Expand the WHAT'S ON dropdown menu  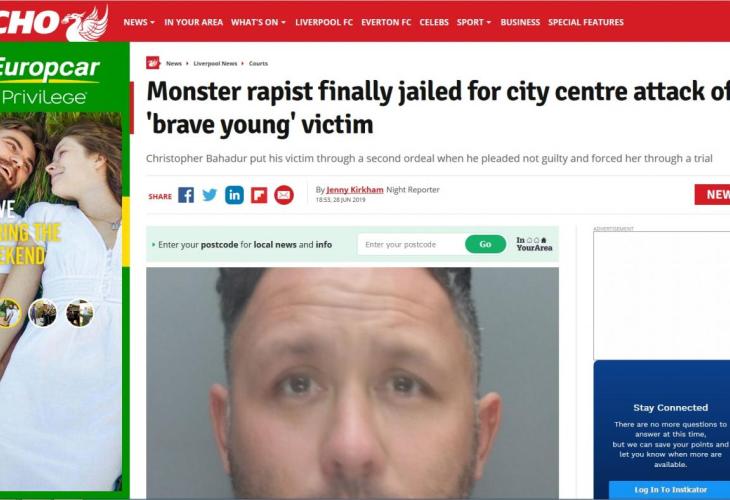point(258,22)
